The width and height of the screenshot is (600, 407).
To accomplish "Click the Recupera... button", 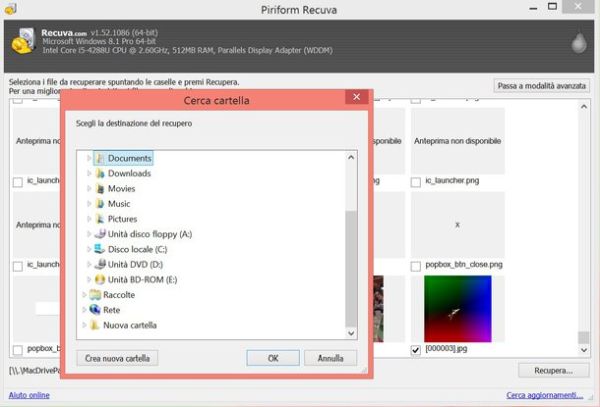I will [x=553, y=371].
